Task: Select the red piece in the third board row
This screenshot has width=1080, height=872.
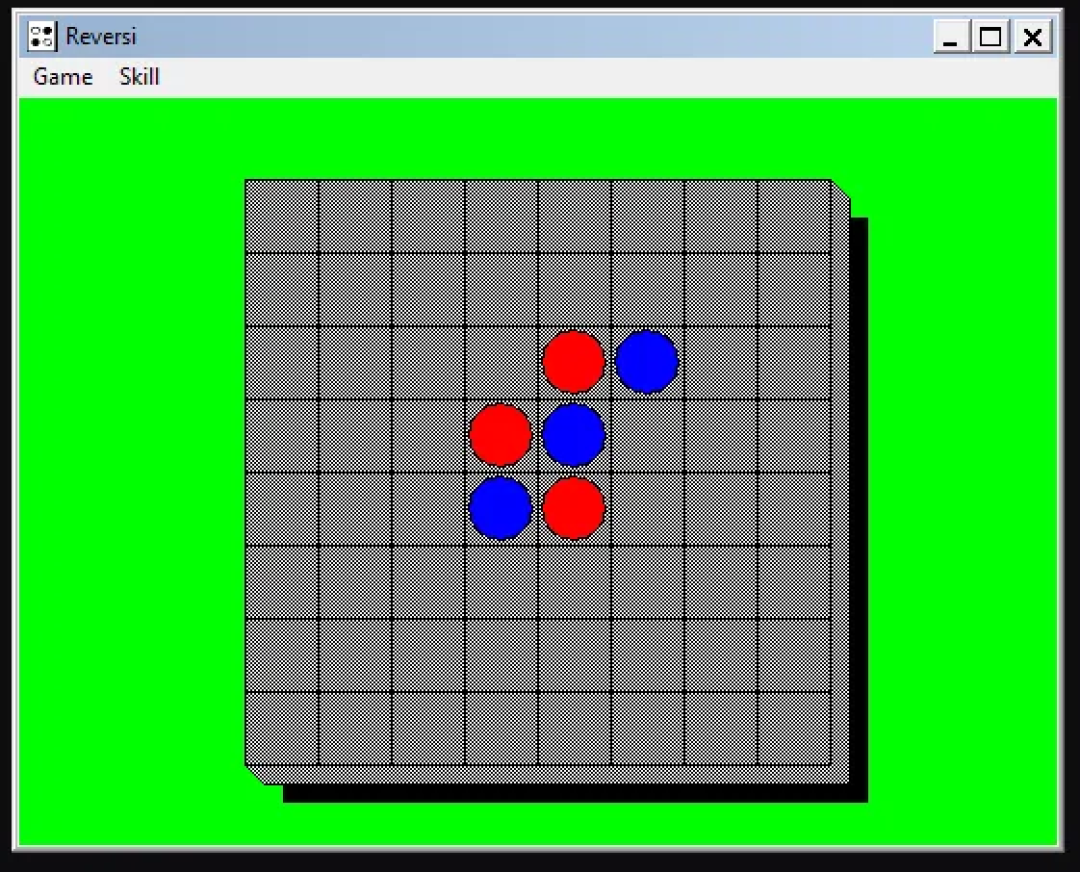Action: tap(574, 362)
